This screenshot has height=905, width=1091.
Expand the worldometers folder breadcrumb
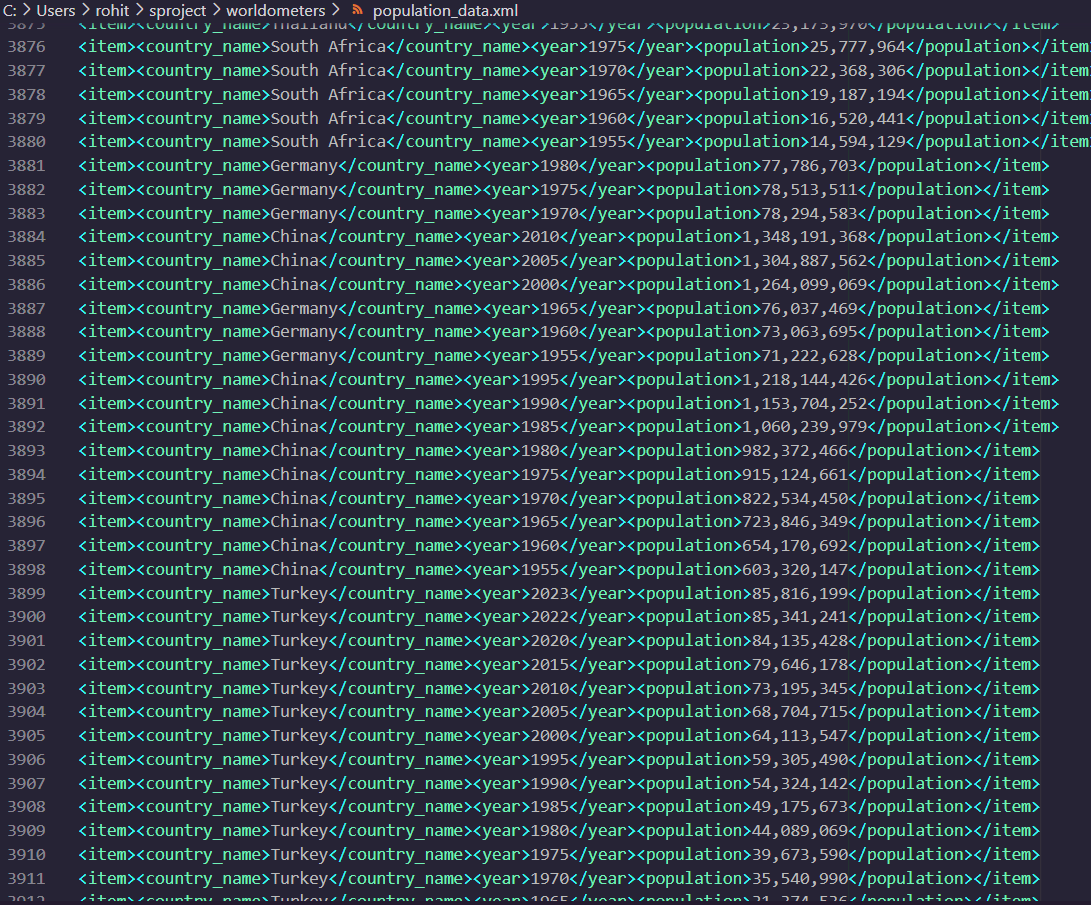point(276,10)
